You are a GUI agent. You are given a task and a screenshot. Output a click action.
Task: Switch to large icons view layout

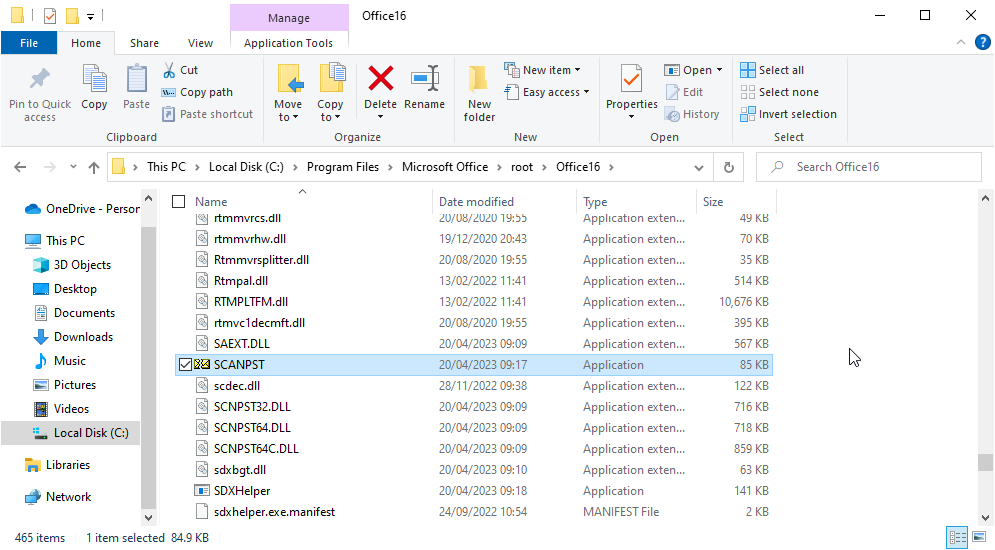pyautogui.click(x=979, y=537)
